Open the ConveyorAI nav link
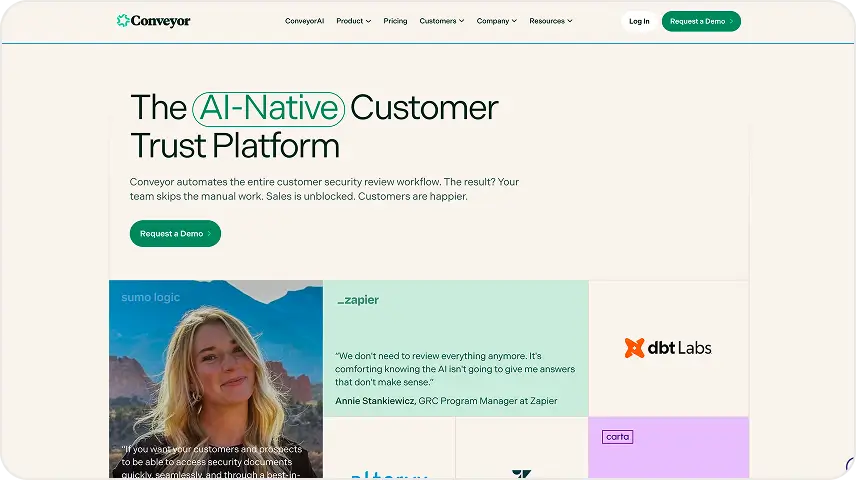 tap(304, 21)
